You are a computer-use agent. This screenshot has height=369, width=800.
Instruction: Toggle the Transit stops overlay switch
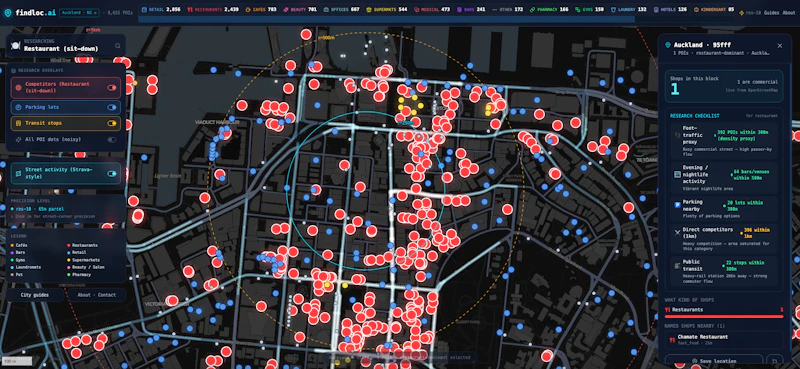[112, 123]
